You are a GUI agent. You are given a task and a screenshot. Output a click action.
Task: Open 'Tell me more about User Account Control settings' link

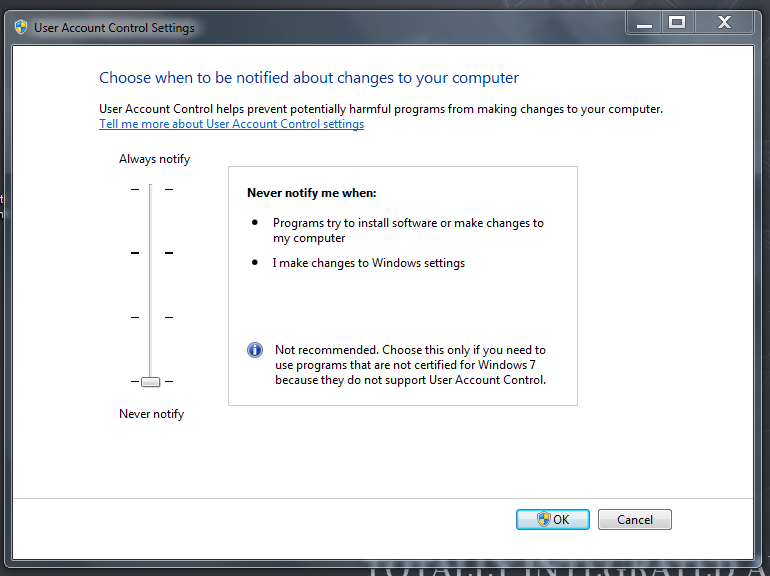pos(231,124)
